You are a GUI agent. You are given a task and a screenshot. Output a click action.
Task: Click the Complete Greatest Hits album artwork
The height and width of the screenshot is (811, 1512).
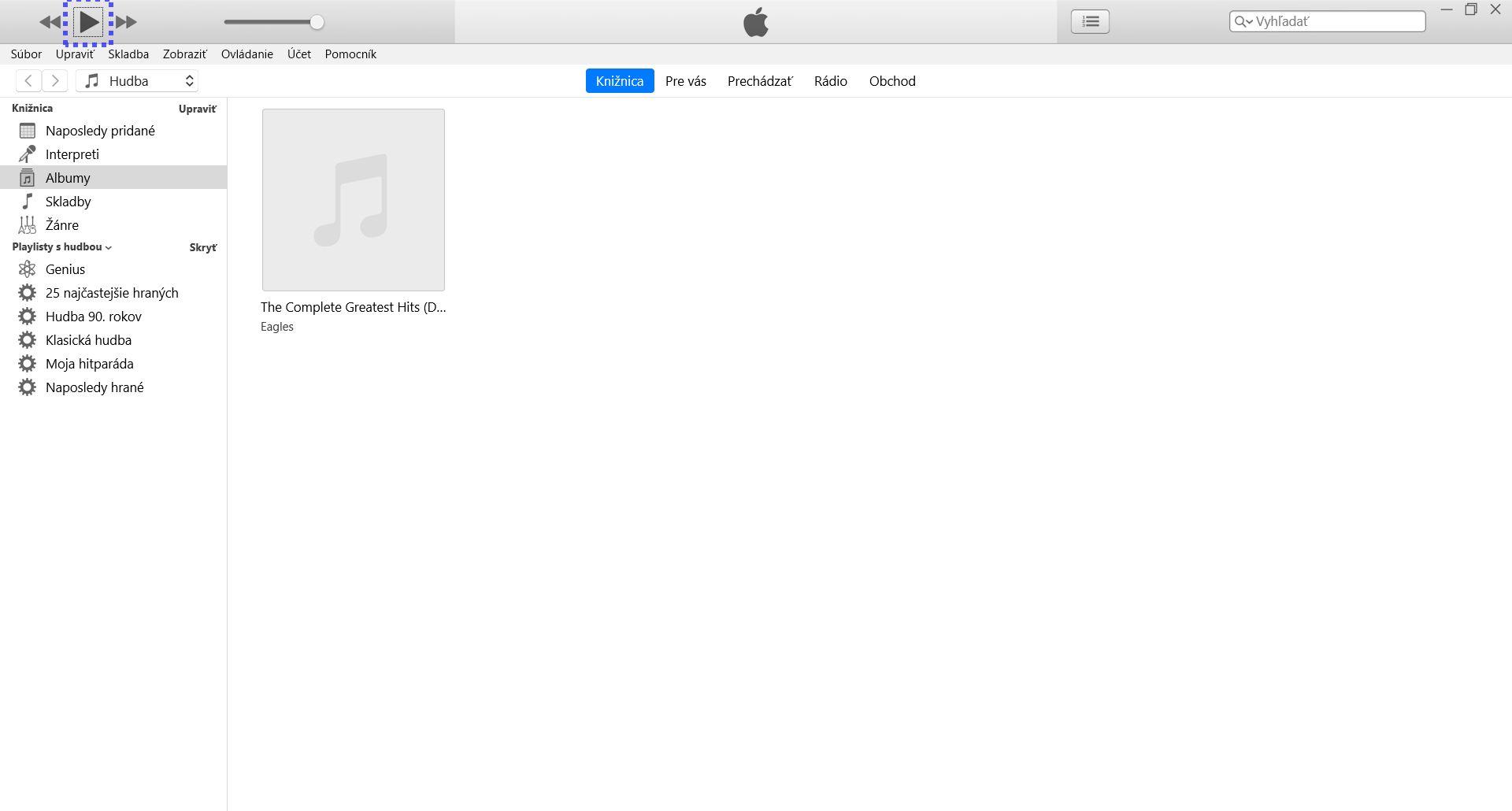[x=354, y=200]
